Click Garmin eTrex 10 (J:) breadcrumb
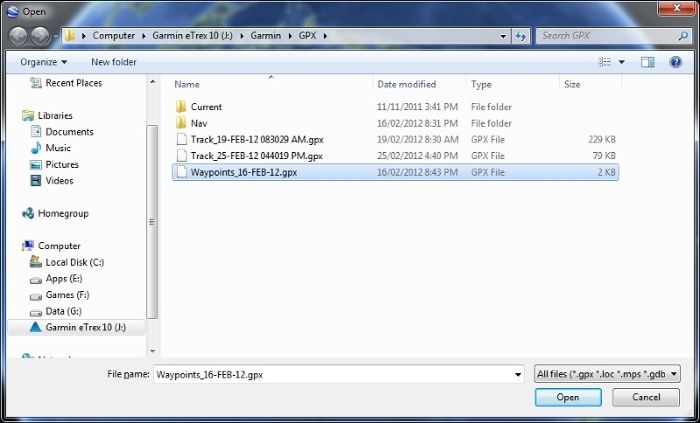This screenshot has height=423, width=700. click(x=192, y=36)
